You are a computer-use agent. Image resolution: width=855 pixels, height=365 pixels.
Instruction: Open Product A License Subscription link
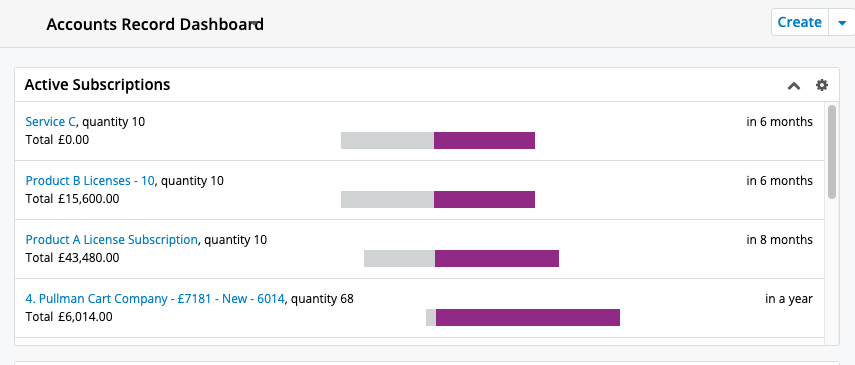[111, 240]
